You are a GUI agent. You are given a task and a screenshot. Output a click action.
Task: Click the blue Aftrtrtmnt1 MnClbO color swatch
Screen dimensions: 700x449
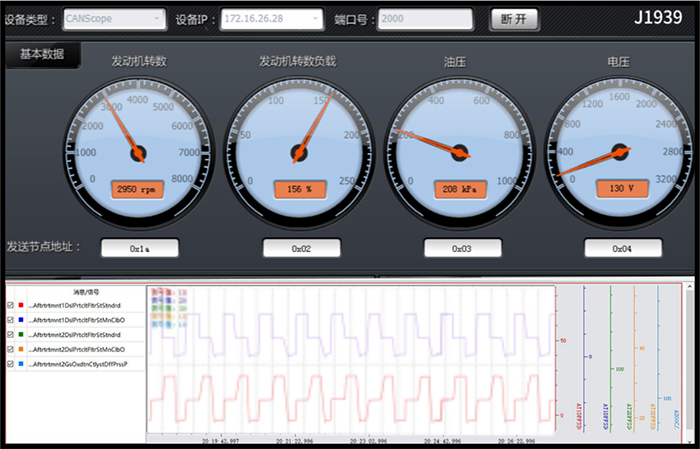pos(22,320)
